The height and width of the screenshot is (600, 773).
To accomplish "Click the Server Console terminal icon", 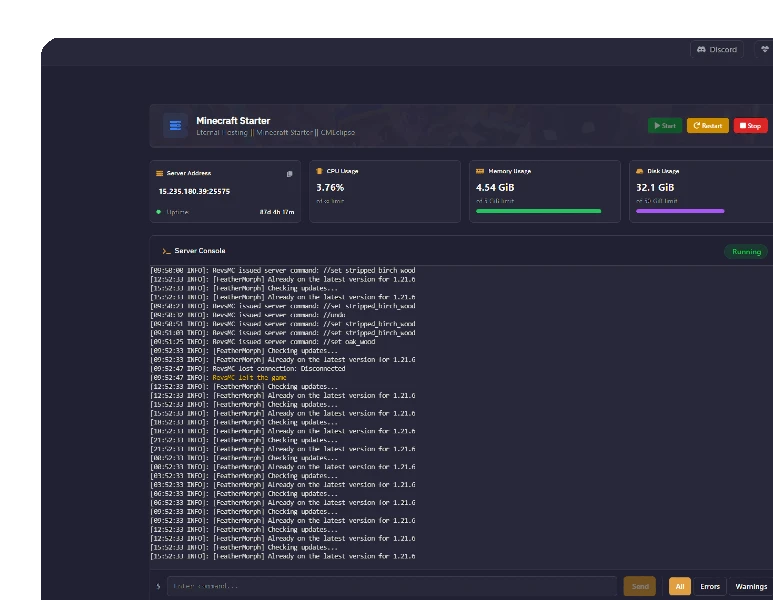I will pyautogui.click(x=166, y=251).
